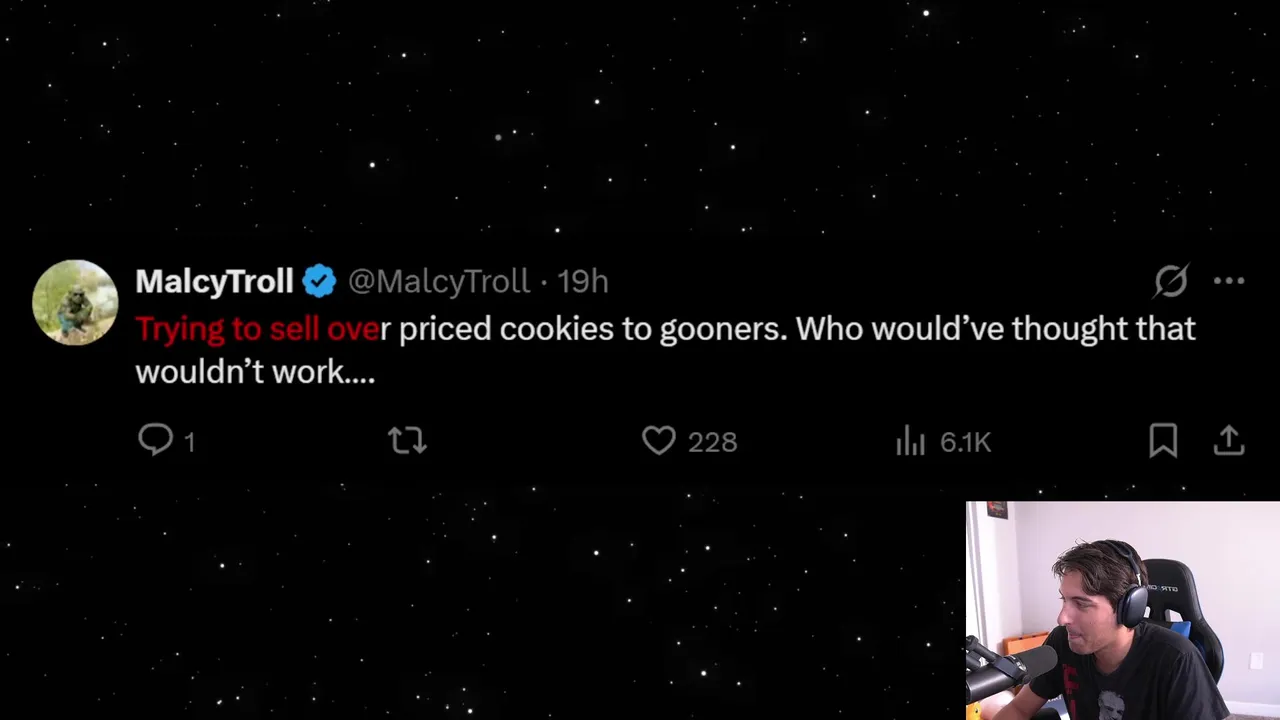Like the tweet with the heart icon
Viewport: 1280px width, 720px height.
[659, 440]
